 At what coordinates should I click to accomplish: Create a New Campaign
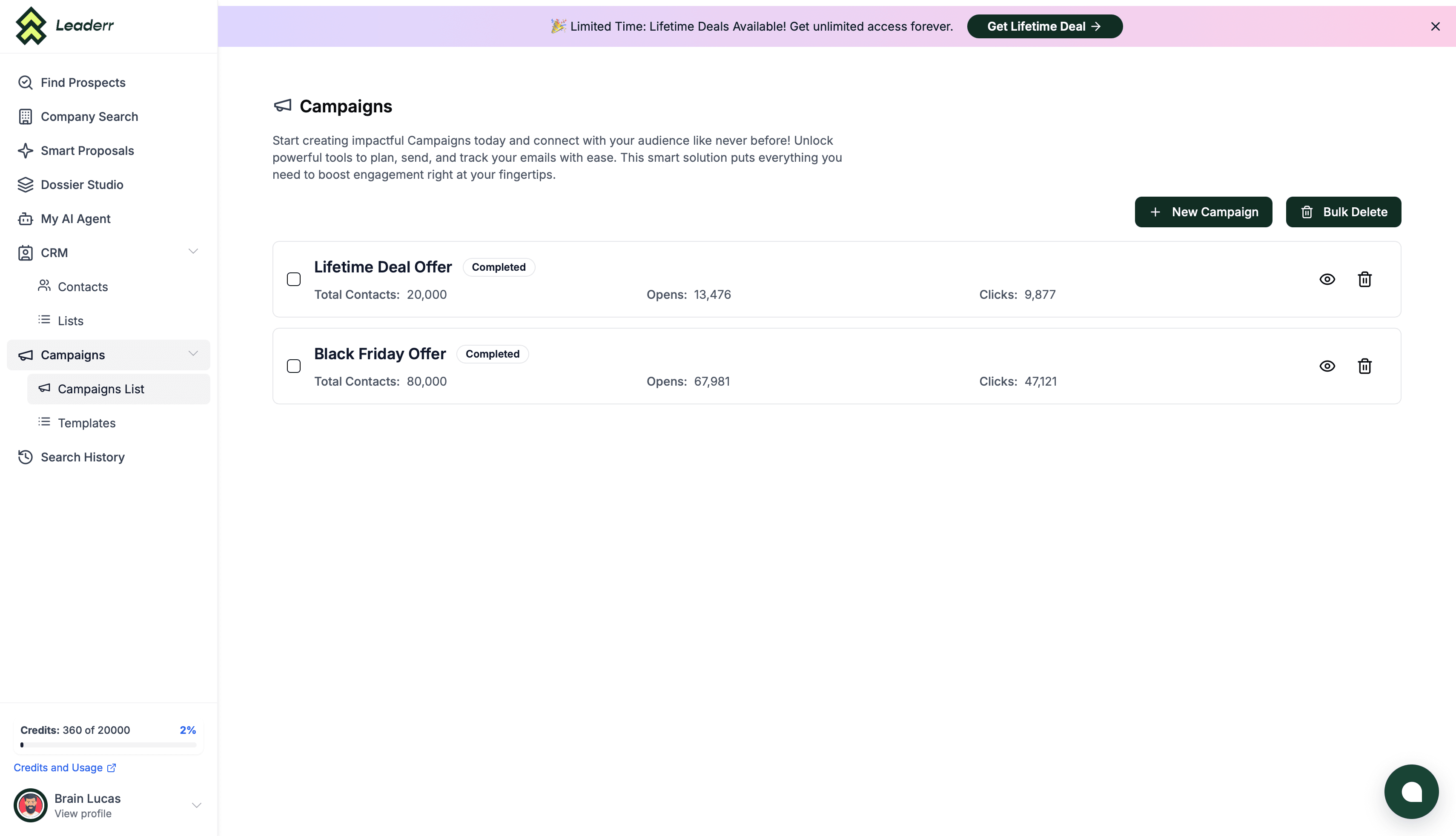1203,212
